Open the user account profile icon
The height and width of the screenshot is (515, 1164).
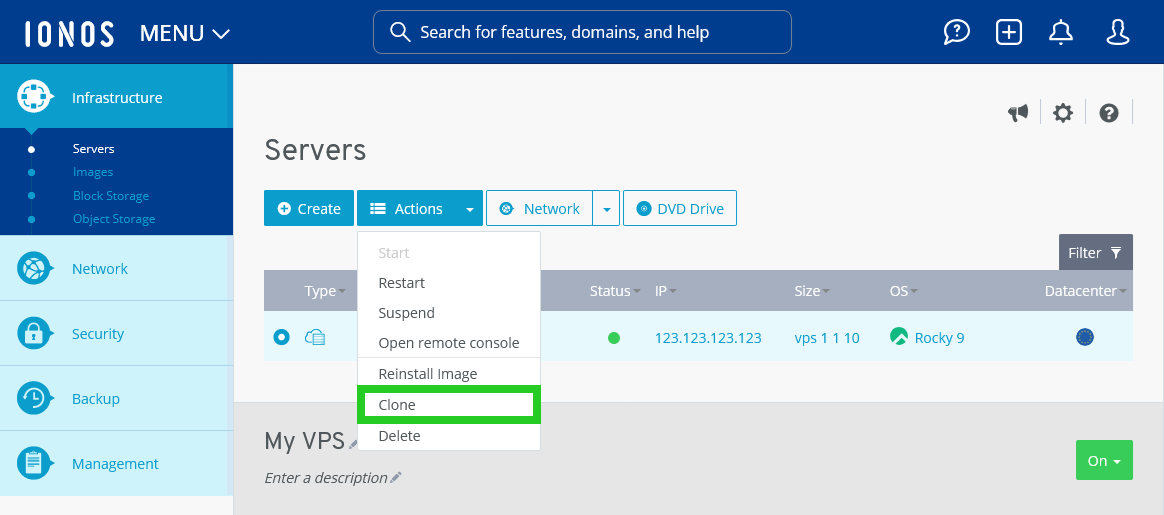[1118, 32]
